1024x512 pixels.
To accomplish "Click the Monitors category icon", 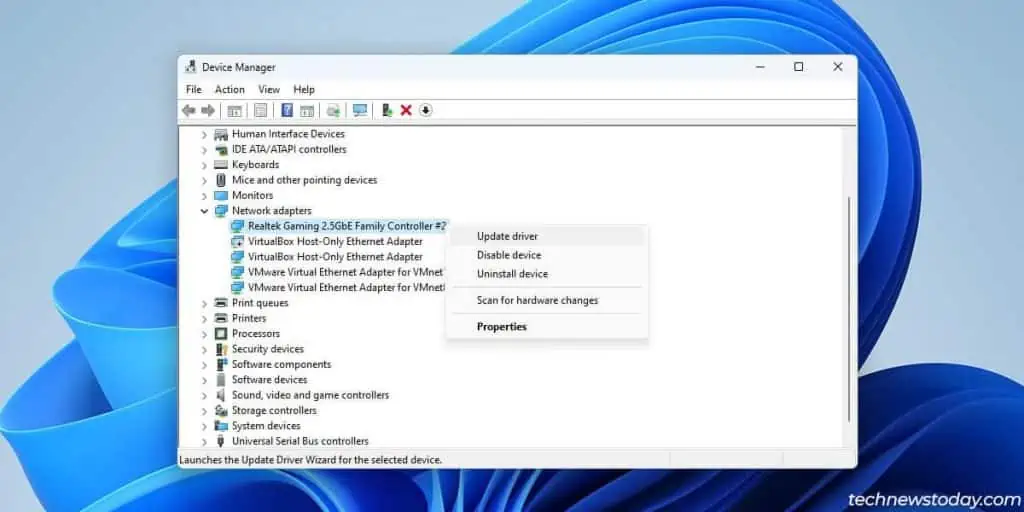I will [x=221, y=195].
